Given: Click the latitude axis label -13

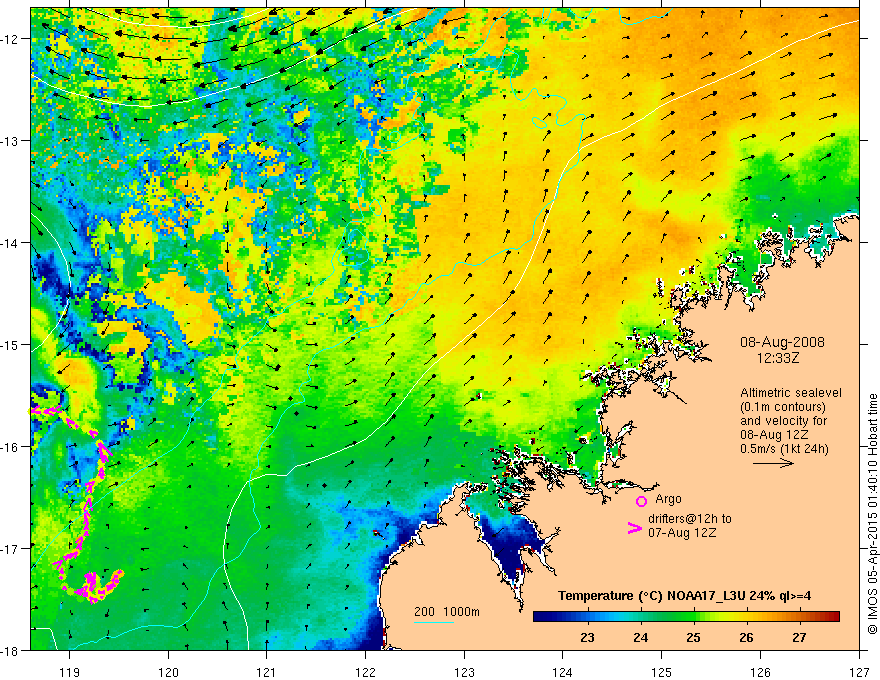Looking at the screenshot, I should coord(10,141).
